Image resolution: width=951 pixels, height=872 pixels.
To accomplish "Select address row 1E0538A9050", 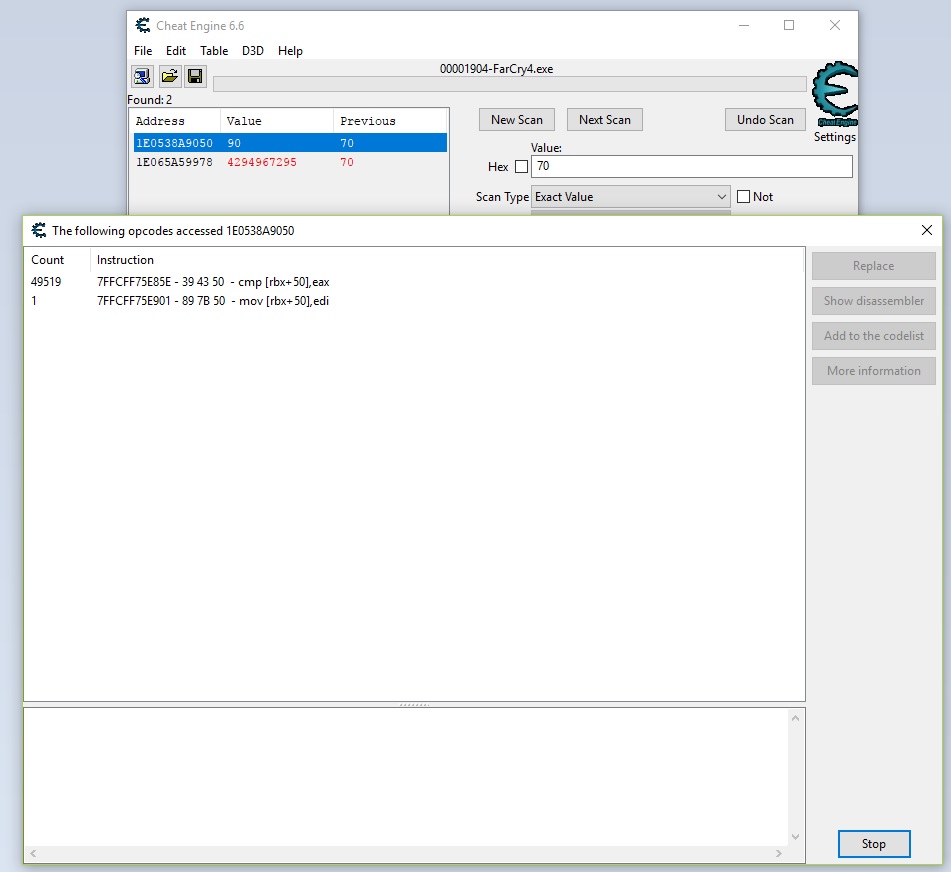I will (x=290, y=143).
